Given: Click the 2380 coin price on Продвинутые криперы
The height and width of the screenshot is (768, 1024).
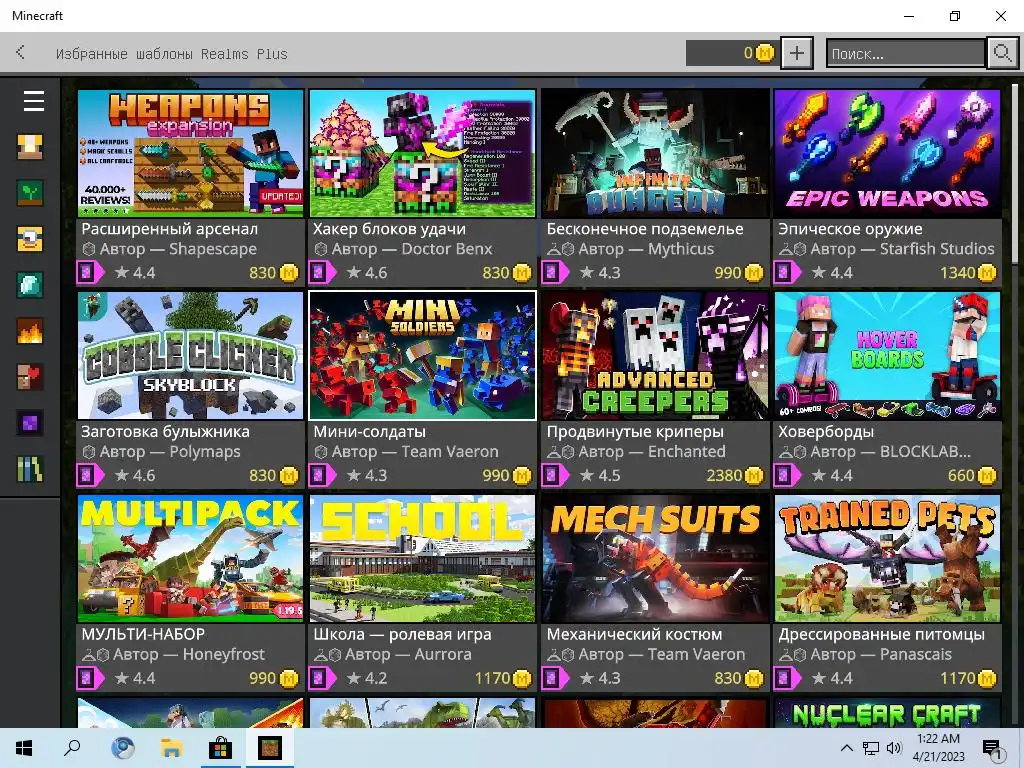Looking at the screenshot, I should click(x=735, y=475).
